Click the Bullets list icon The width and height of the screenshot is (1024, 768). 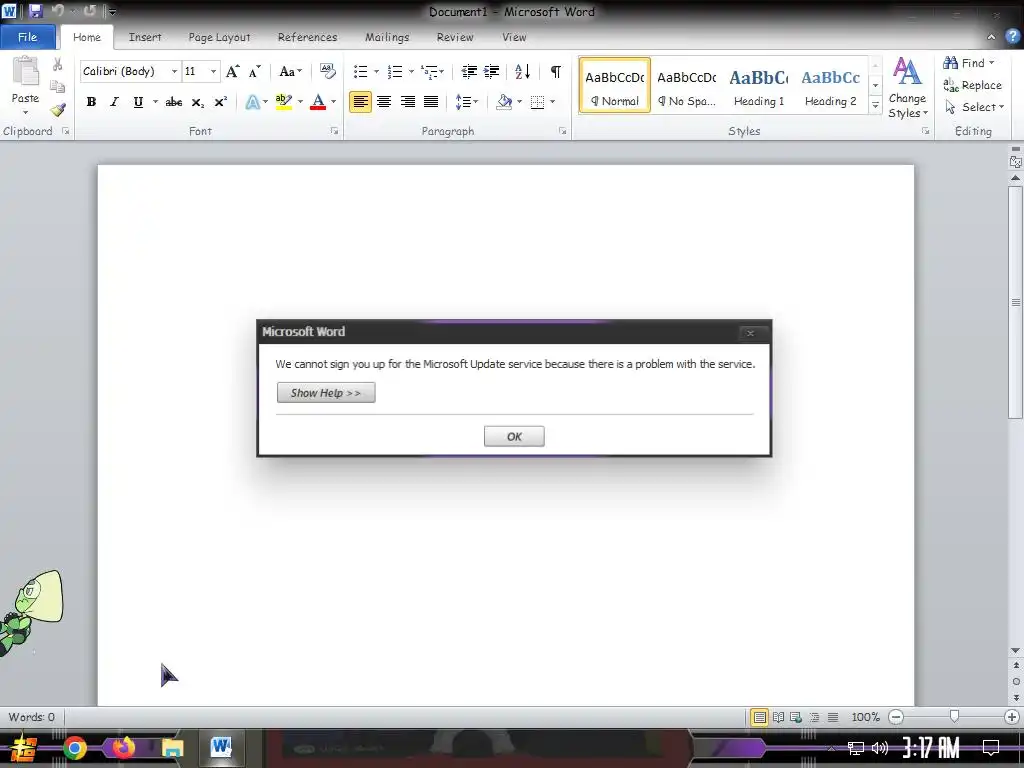tap(360, 71)
